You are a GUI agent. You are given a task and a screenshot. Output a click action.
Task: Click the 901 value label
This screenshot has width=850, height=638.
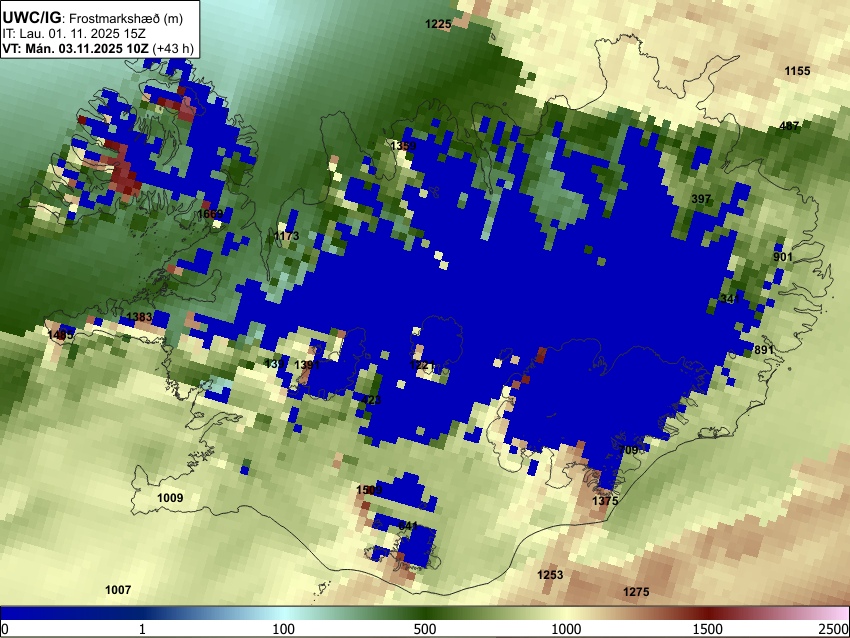783,257
